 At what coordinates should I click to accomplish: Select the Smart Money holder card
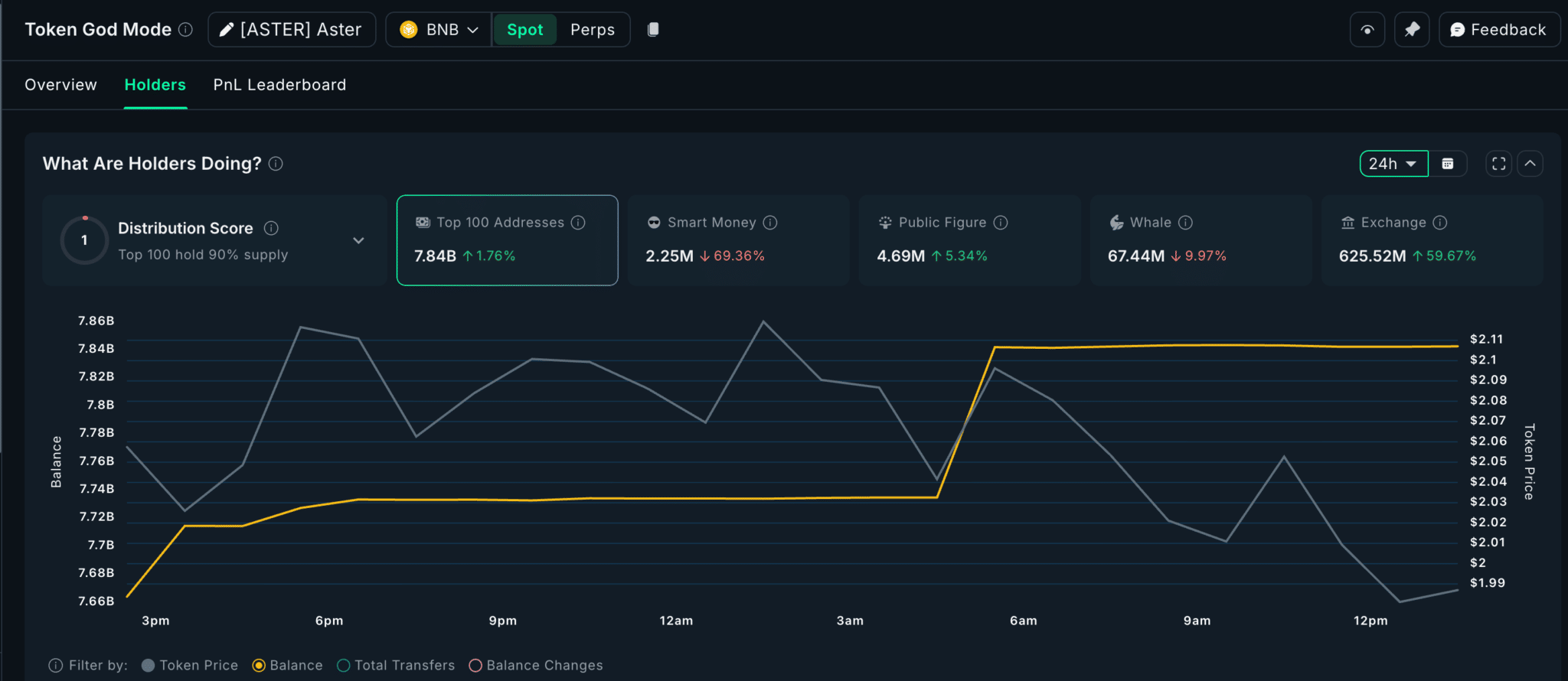(738, 240)
